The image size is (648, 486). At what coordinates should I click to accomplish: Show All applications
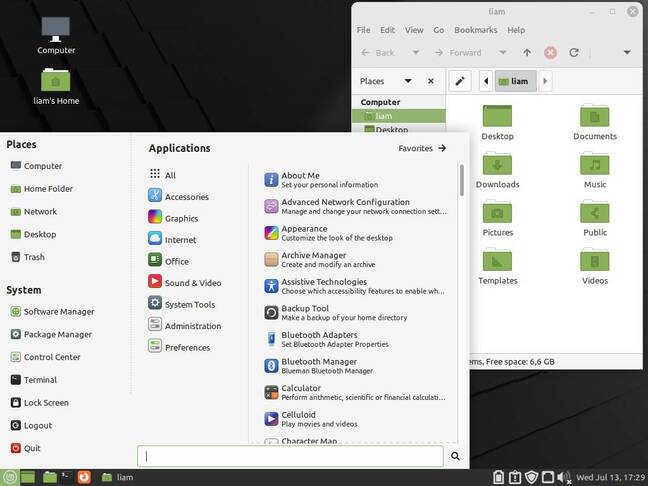click(163, 175)
